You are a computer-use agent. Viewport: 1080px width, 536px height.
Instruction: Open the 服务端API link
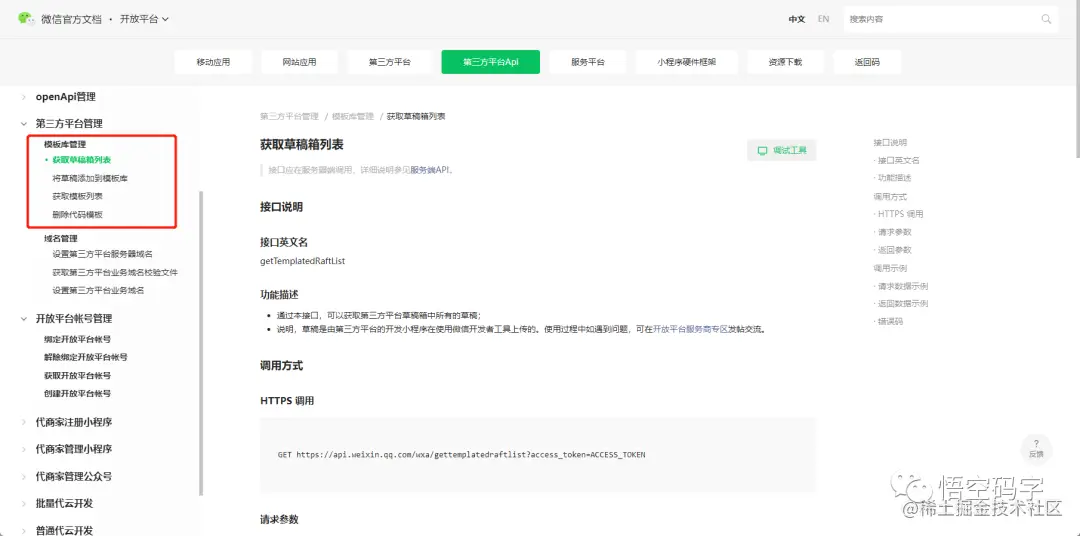click(430, 169)
